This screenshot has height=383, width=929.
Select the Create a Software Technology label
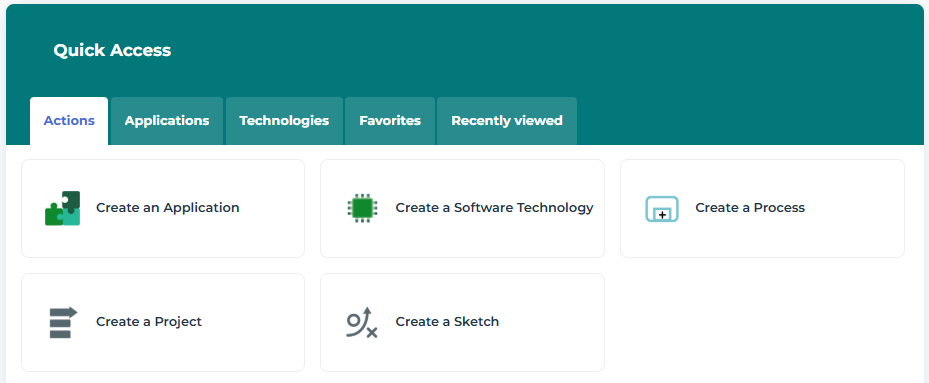click(494, 208)
